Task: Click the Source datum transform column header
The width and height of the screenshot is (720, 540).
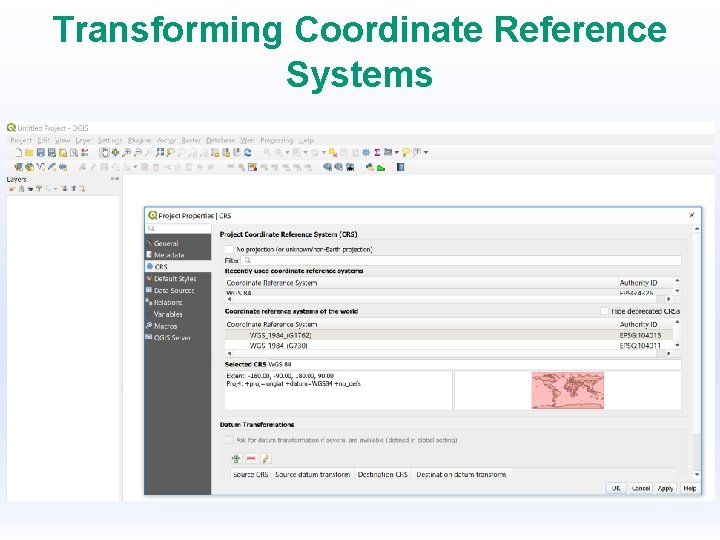Action: 312,474
